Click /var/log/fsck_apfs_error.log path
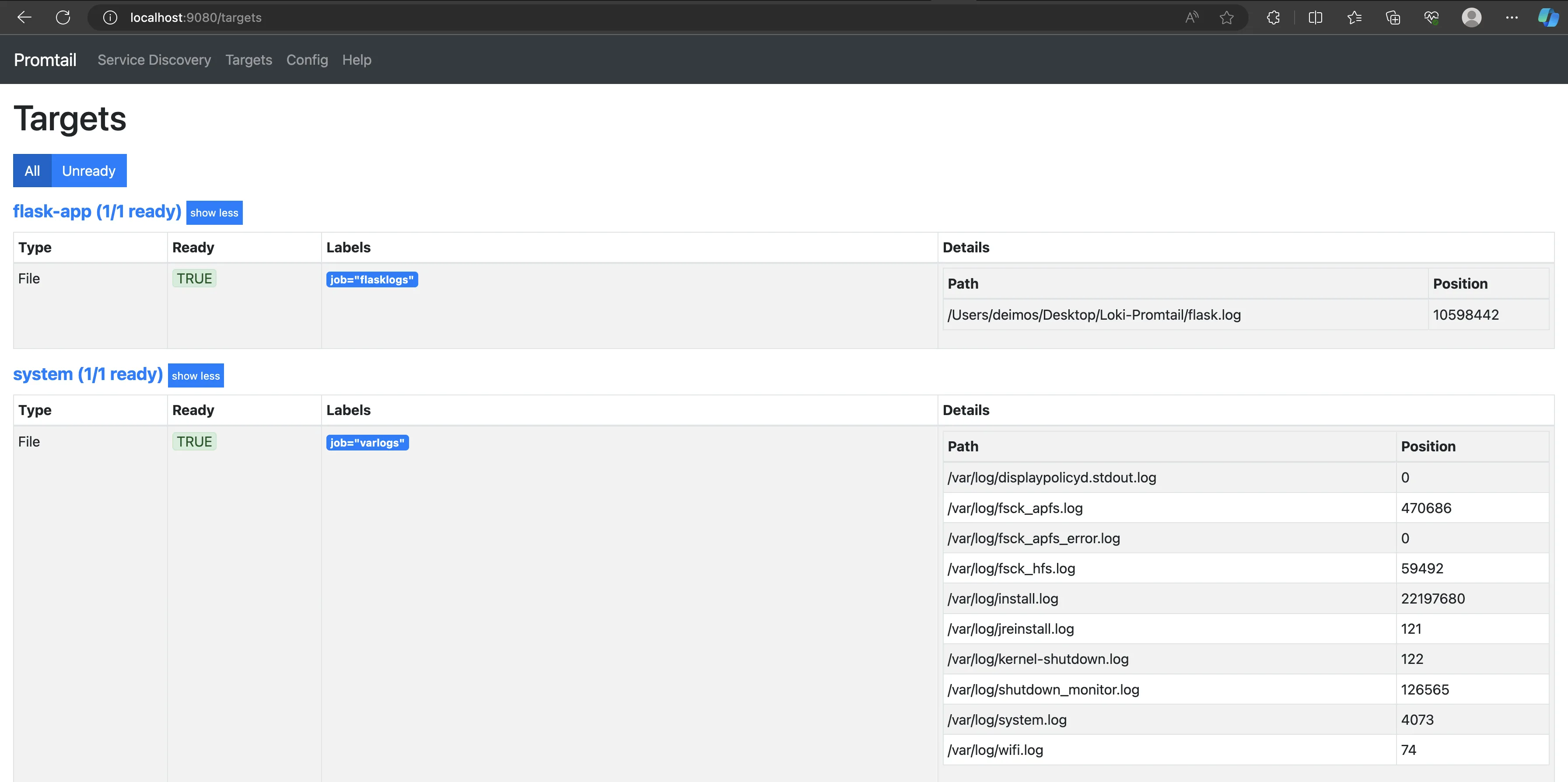 (x=1033, y=538)
